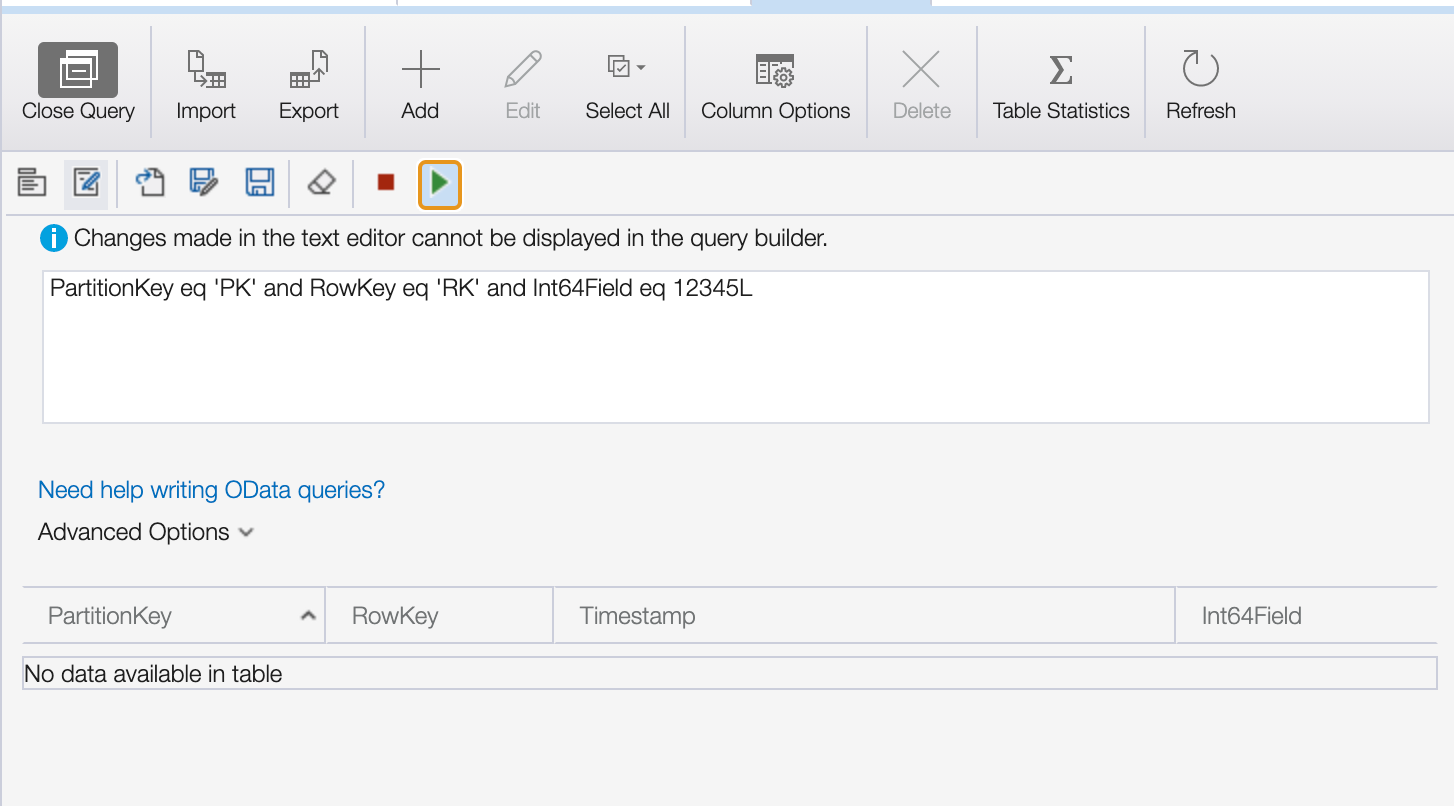Click the Save Query As icon
This screenshot has height=806, width=1454.
tap(204, 183)
